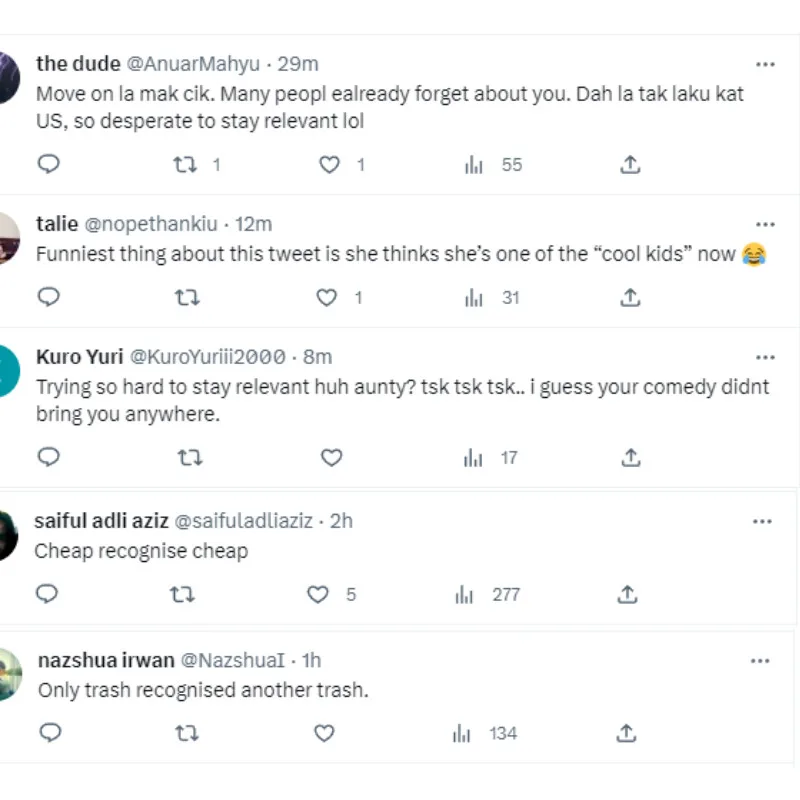Share nazshua irwan's tweet
800x800 pixels.
pos(626,733)
